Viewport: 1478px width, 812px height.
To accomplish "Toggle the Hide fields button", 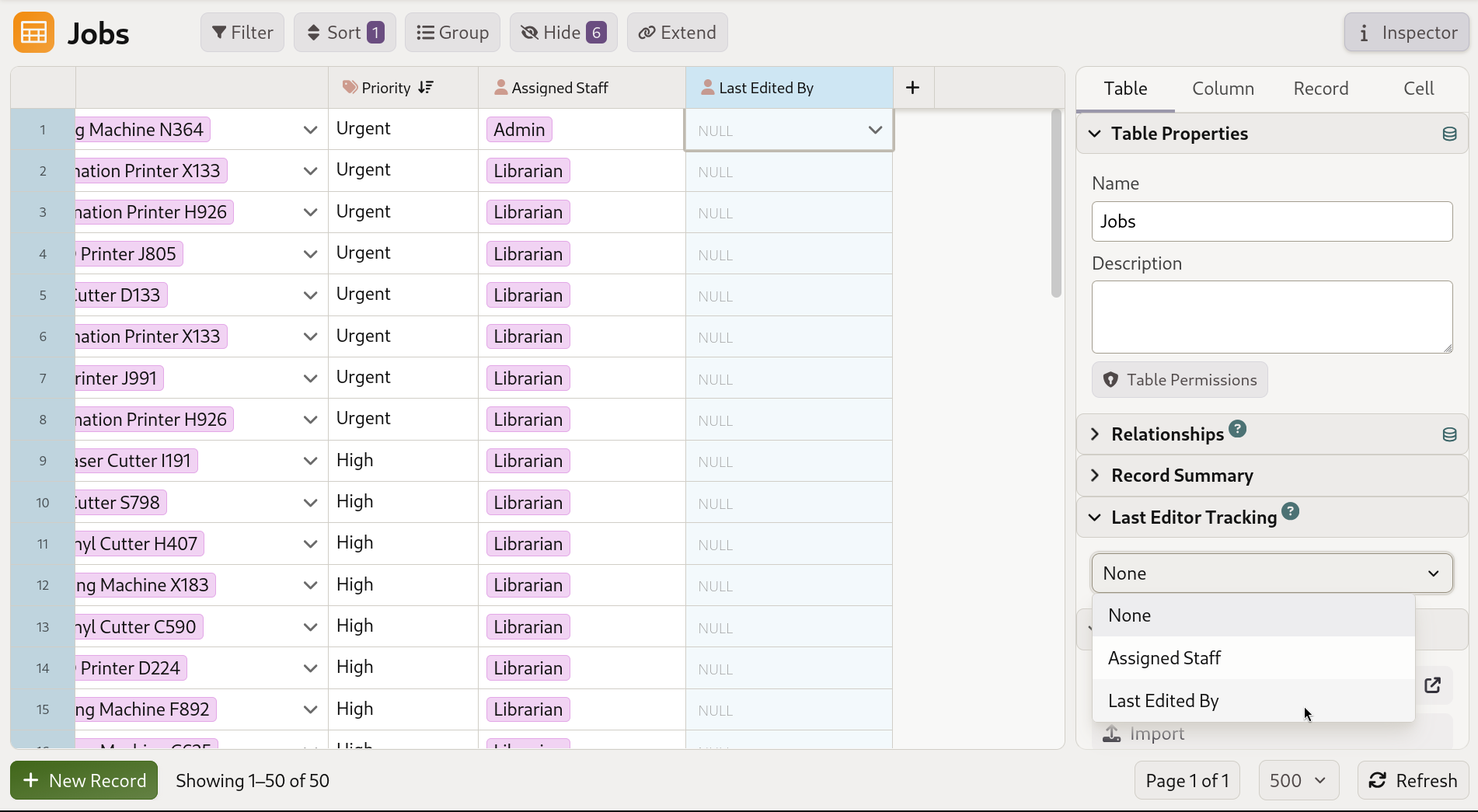I will [x=563, y=32].
